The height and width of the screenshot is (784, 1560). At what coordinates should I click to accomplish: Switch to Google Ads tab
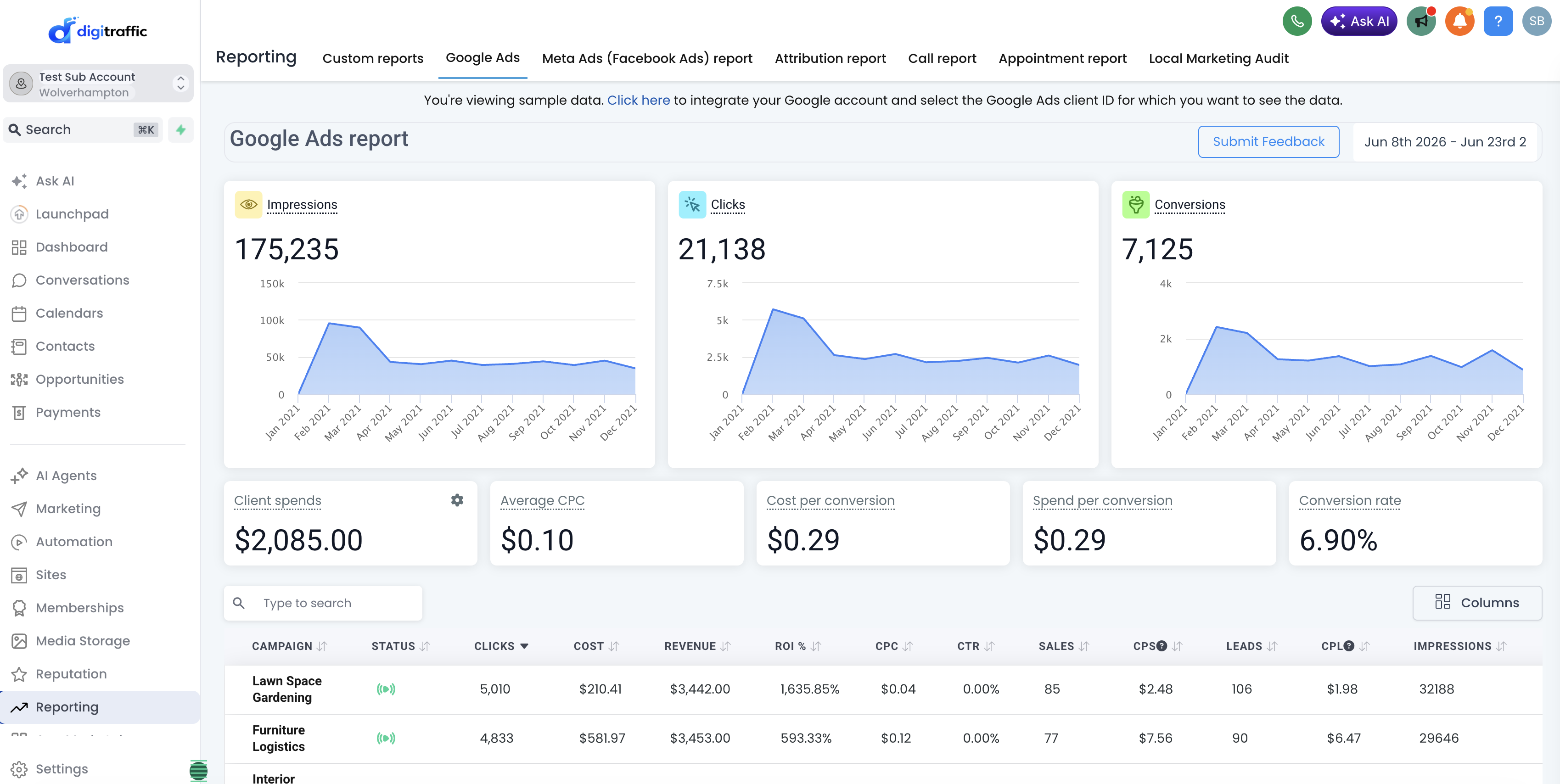483,57
